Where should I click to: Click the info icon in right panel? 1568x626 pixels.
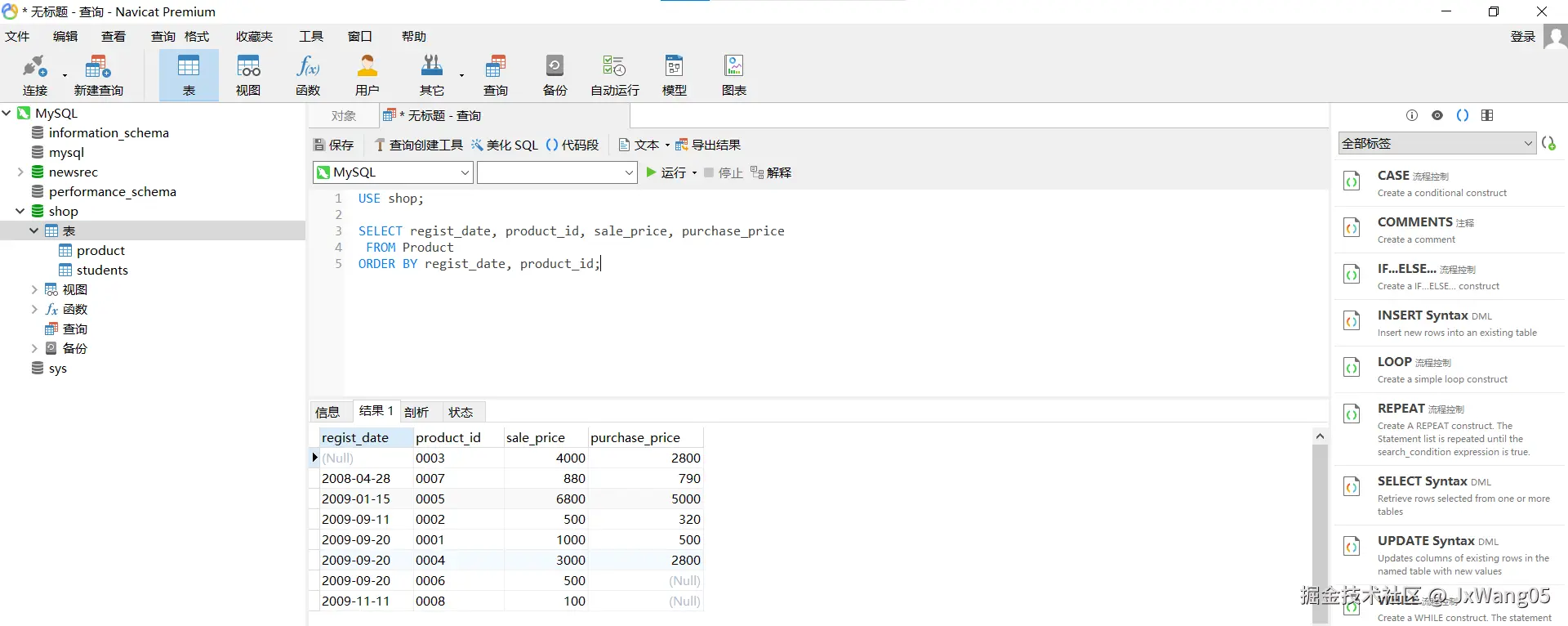point(1412,115)
